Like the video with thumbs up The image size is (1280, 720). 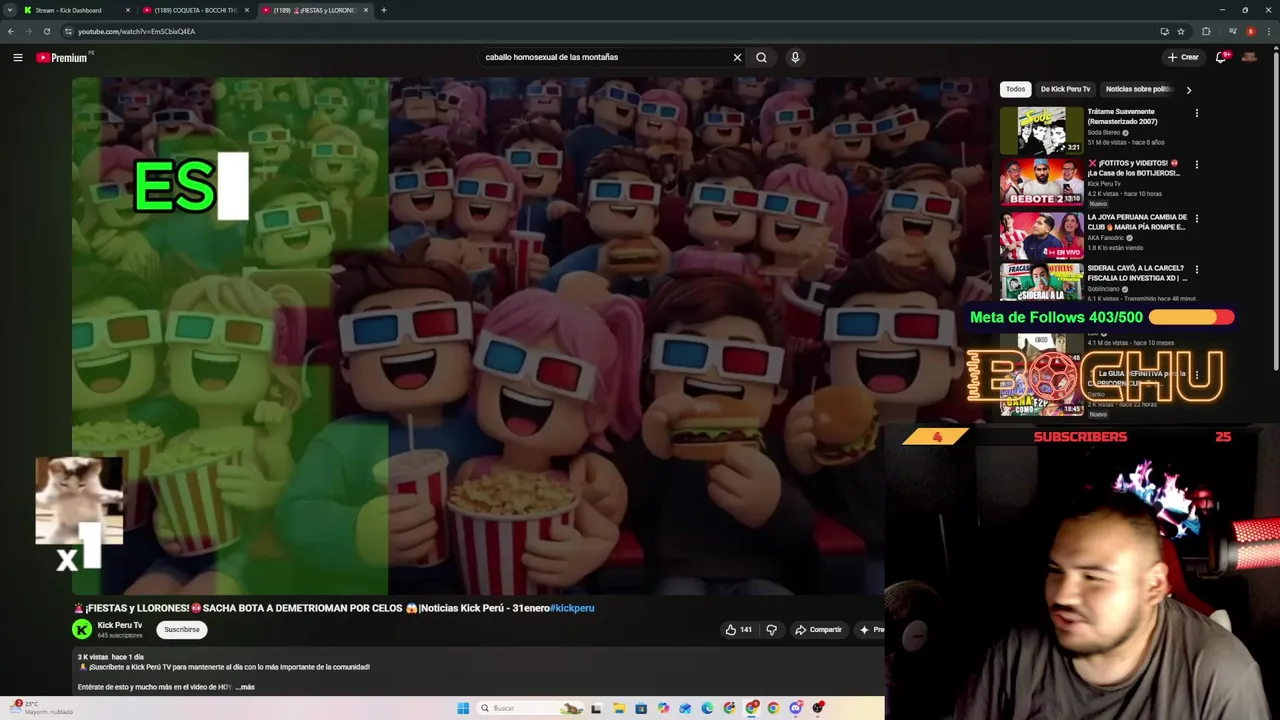coord(739,629)
